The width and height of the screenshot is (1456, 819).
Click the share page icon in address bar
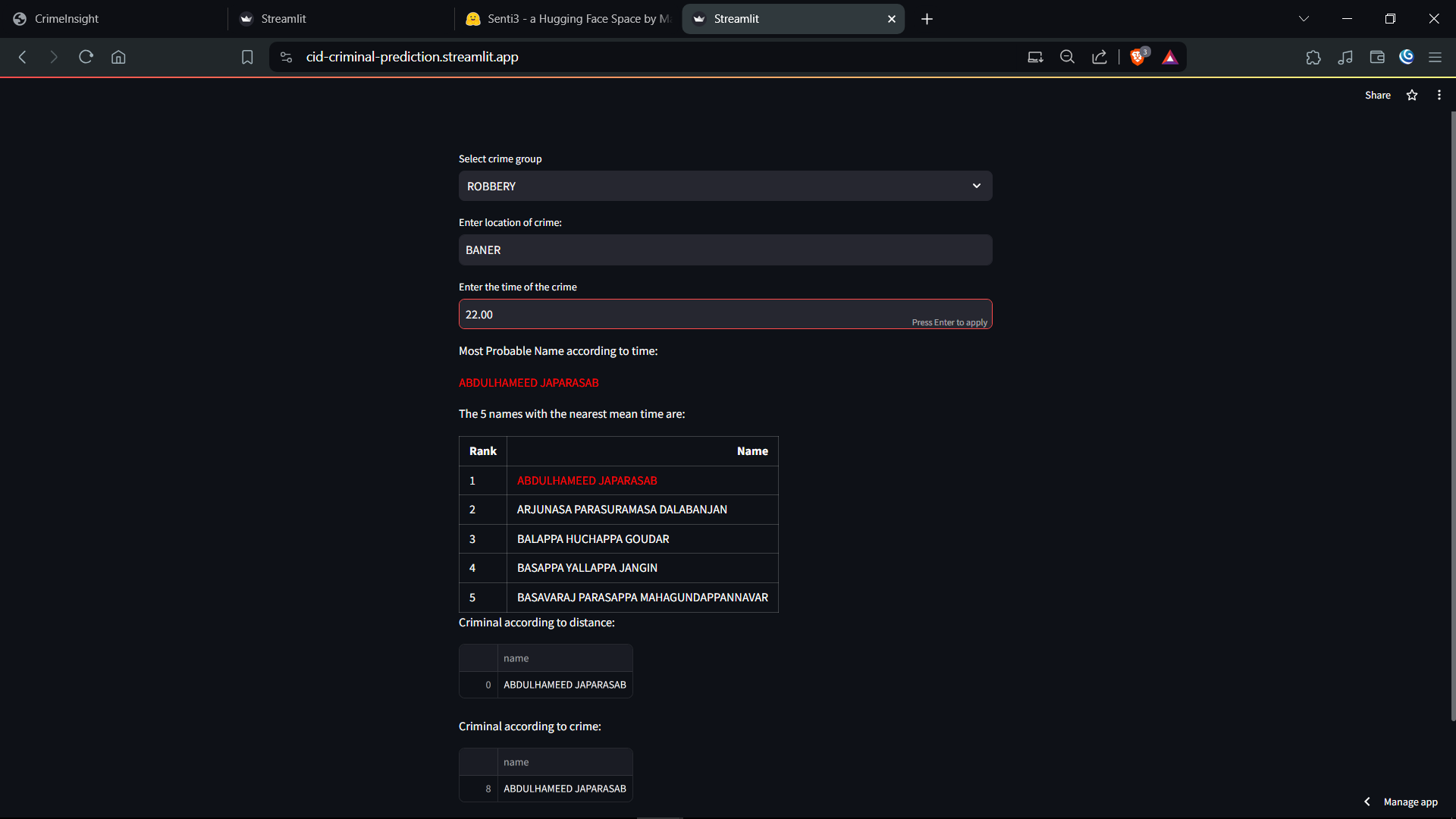coord(1100,57)
